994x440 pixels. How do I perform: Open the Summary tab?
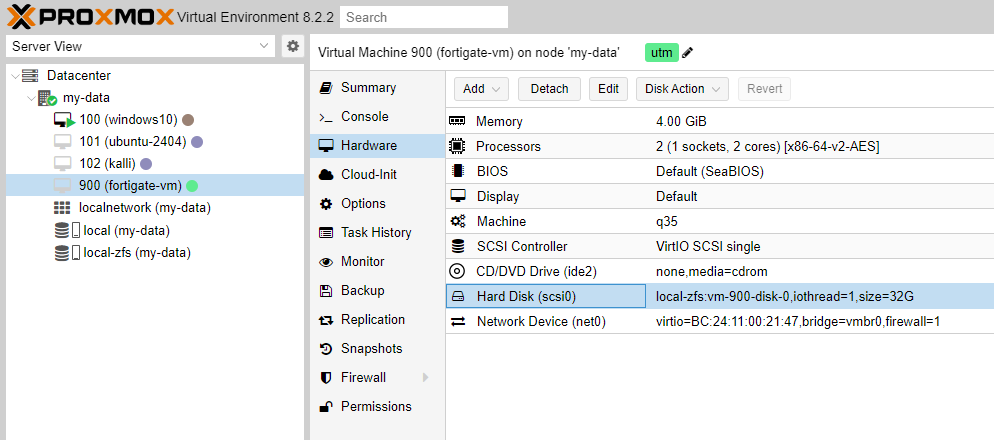(377, 87)
